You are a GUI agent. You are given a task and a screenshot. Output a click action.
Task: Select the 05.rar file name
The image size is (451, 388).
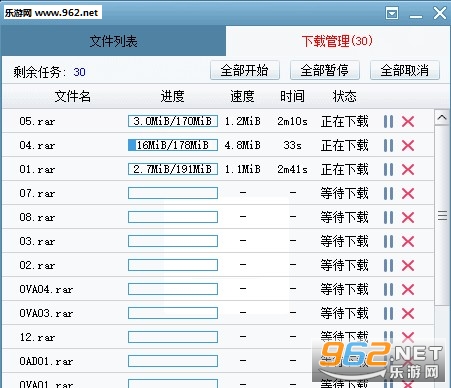(37, 121)
